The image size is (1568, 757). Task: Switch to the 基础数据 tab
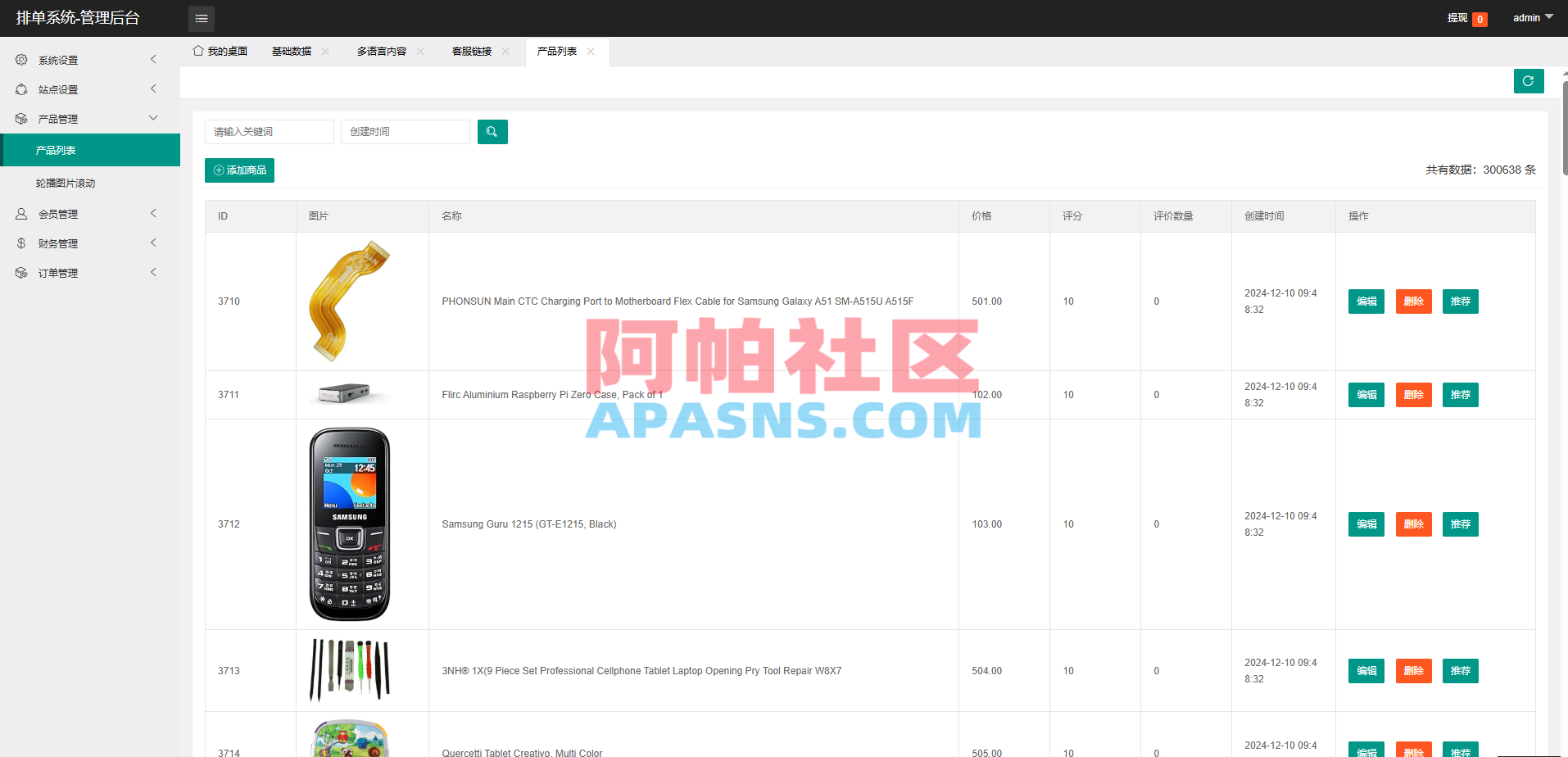click(x=292, y=51)
